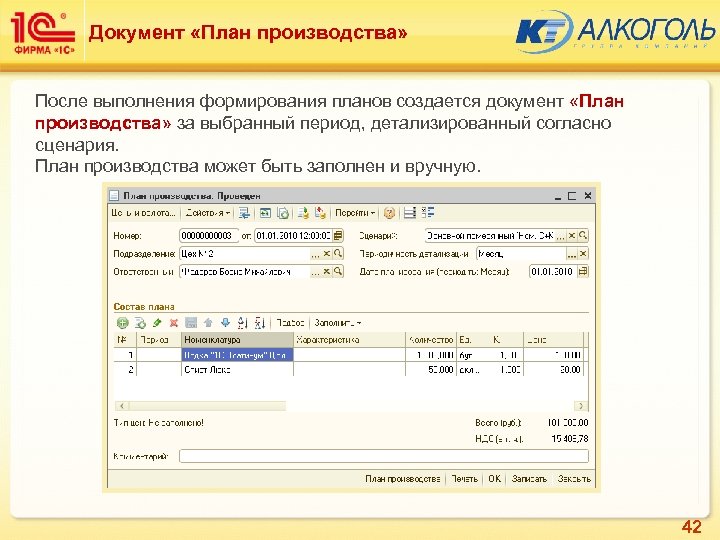
Task: Open the calendar picker for the document date
Action: tap(338, 236)
